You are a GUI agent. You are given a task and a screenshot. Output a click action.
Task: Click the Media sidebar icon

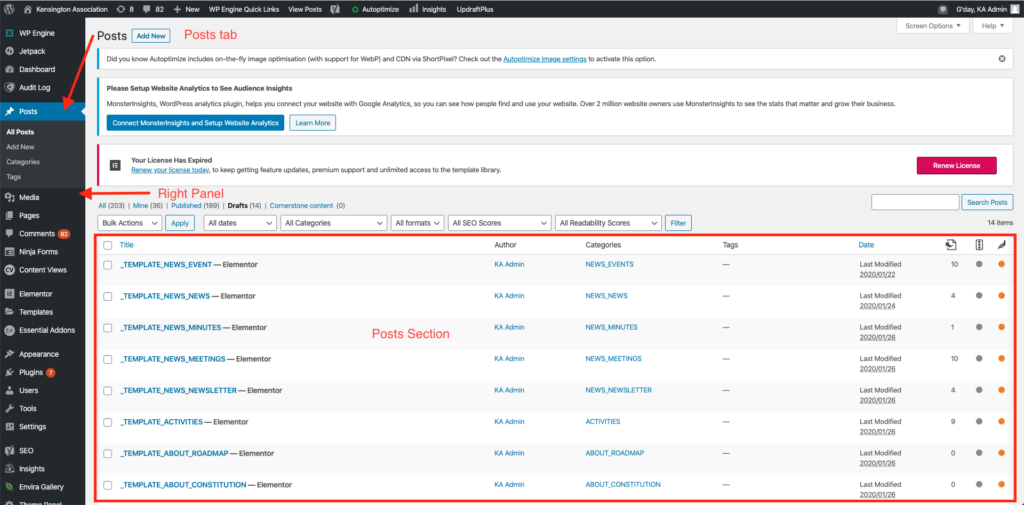pos(10,197)
